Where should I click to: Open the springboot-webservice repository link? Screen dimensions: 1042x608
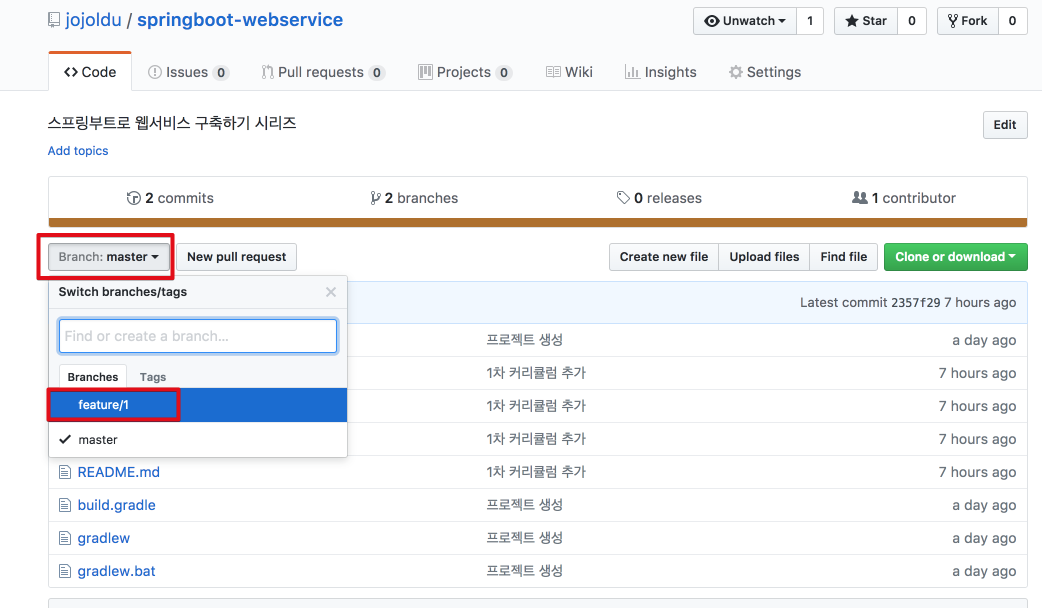tap(240, 20)
